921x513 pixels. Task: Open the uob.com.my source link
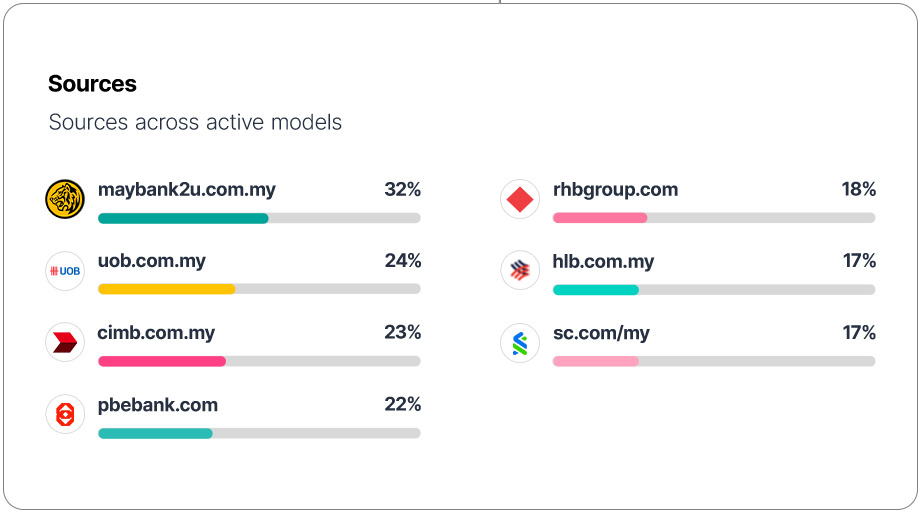pos(152,261)
